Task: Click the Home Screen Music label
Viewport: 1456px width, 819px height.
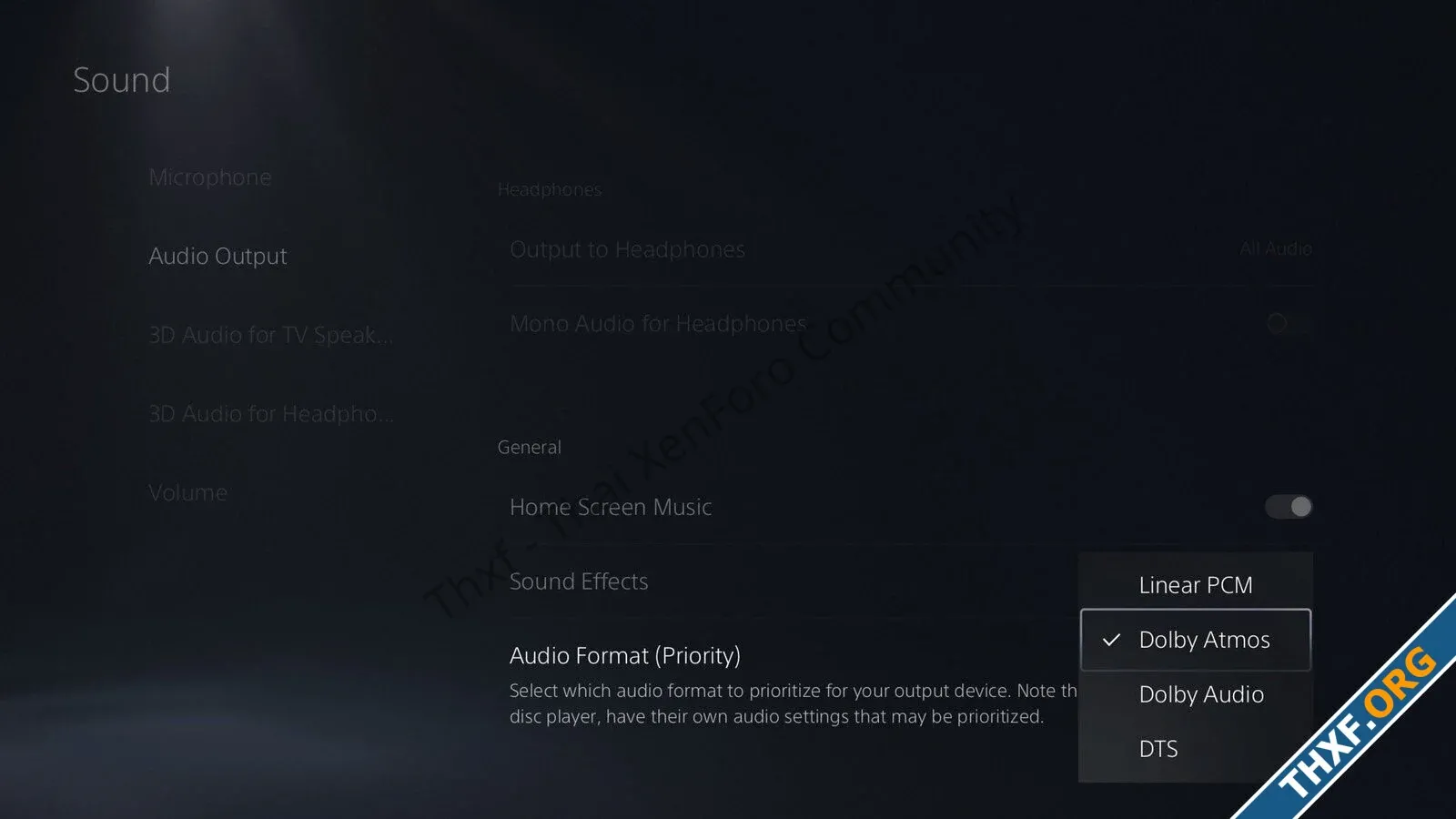Action: [x=611, y=507]
